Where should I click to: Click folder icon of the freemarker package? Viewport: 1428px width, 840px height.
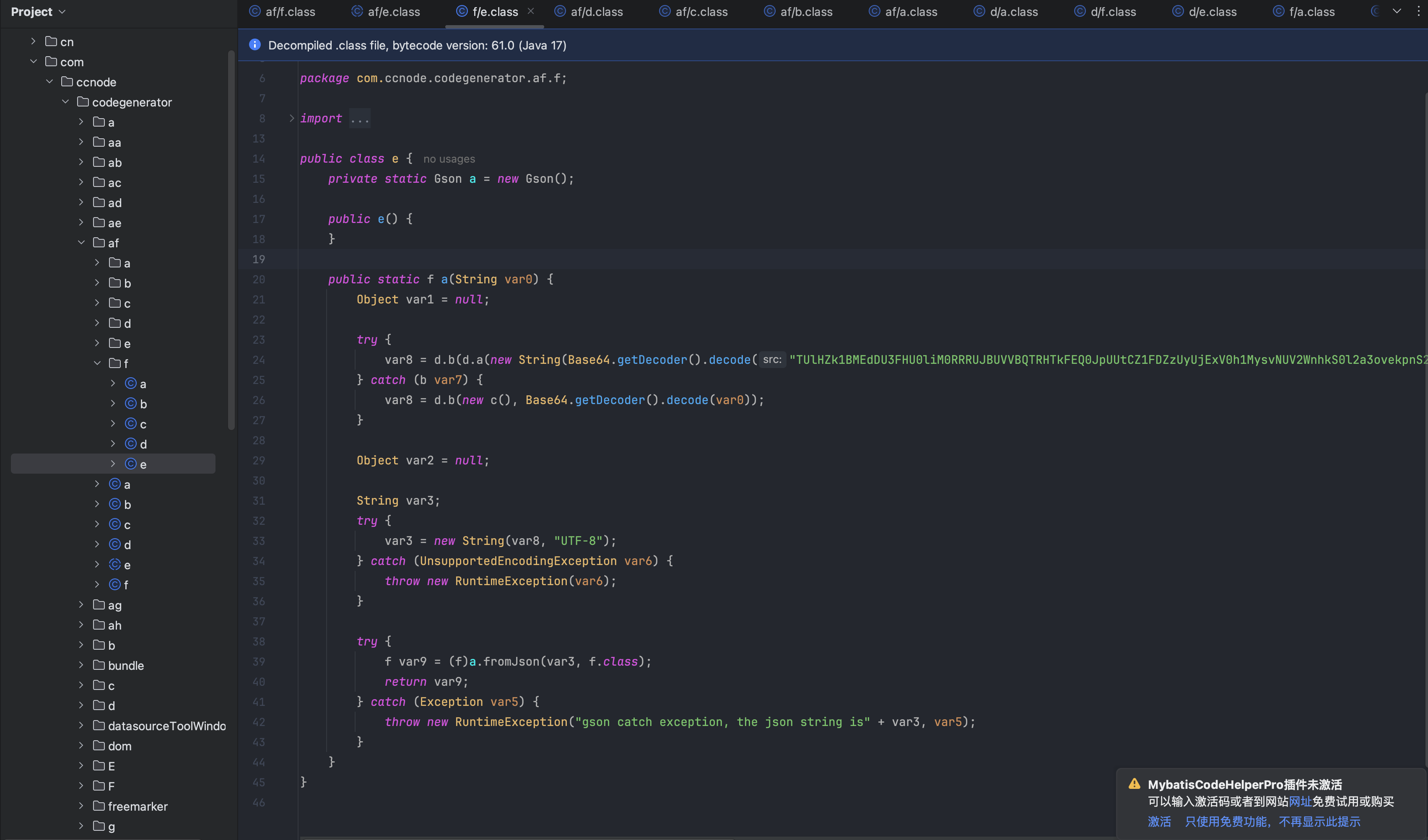point(99,806)
